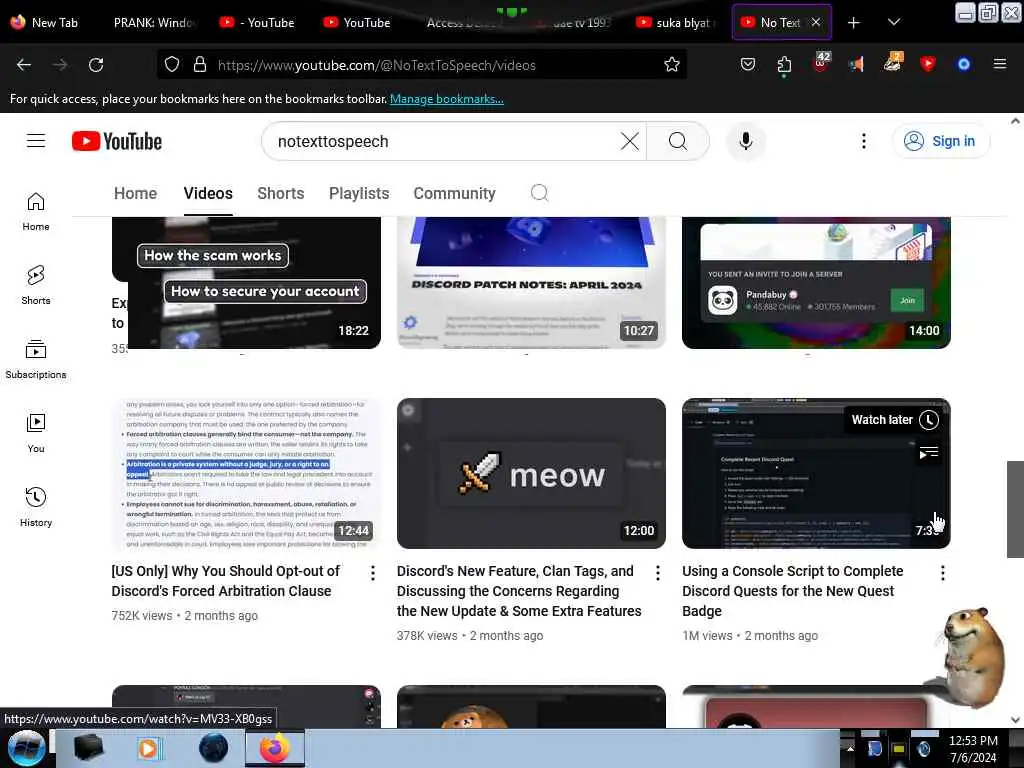
Task: Save page to Pocket
Action: [x=748, y=65]
